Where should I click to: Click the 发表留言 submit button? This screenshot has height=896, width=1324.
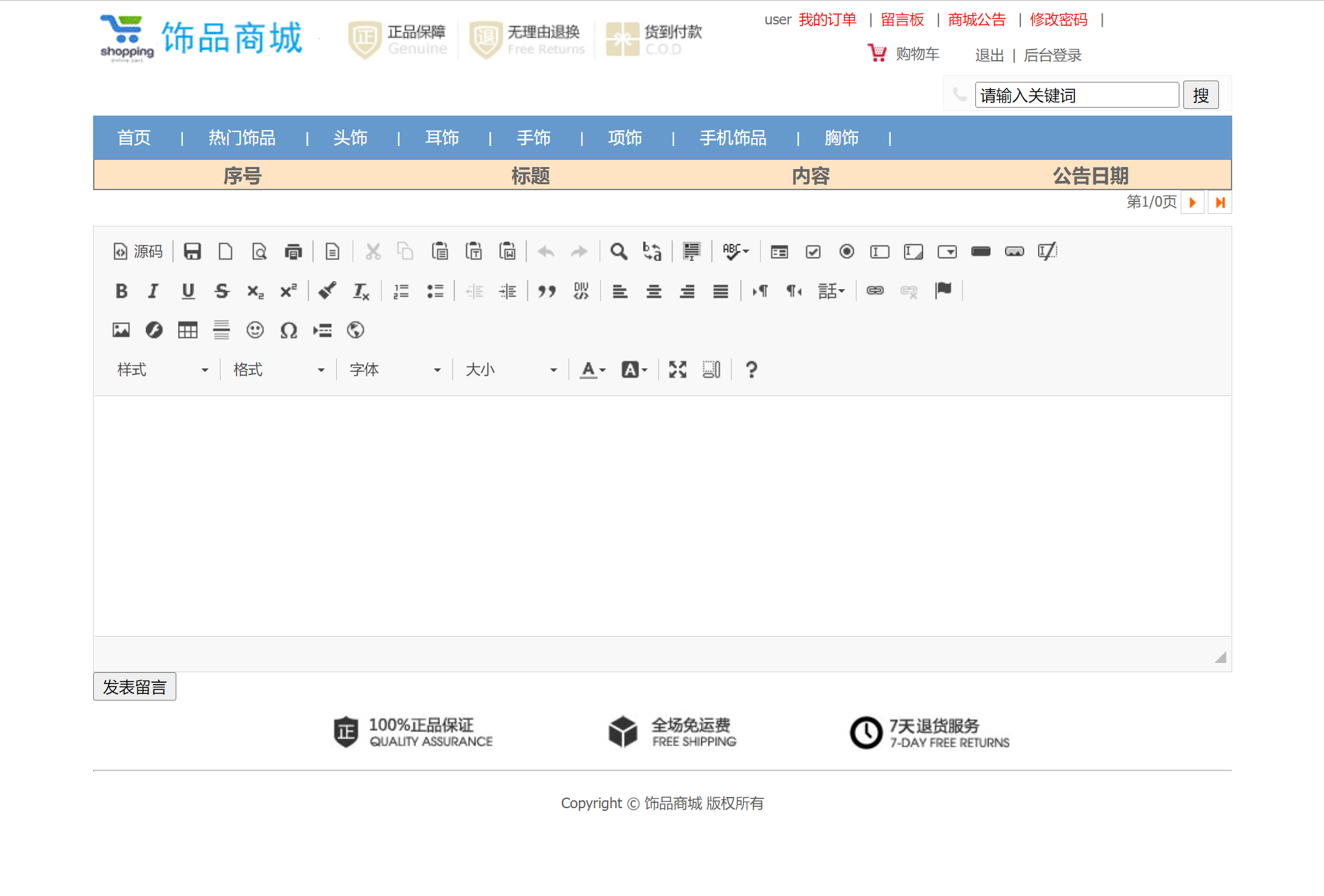[x=134, y=686]
